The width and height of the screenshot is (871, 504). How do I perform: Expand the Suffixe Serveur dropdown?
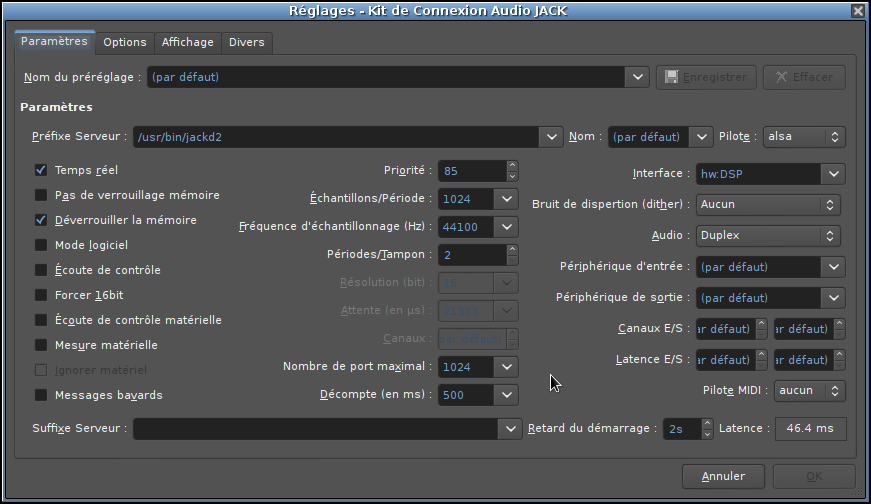click(510, 428)
